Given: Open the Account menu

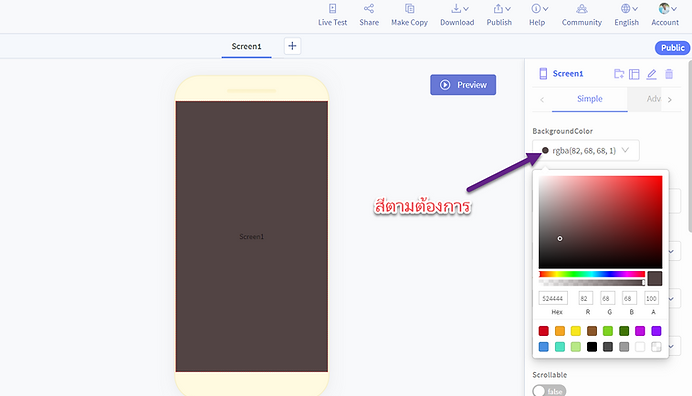Looking at the screenshot, I should point(665,15).
